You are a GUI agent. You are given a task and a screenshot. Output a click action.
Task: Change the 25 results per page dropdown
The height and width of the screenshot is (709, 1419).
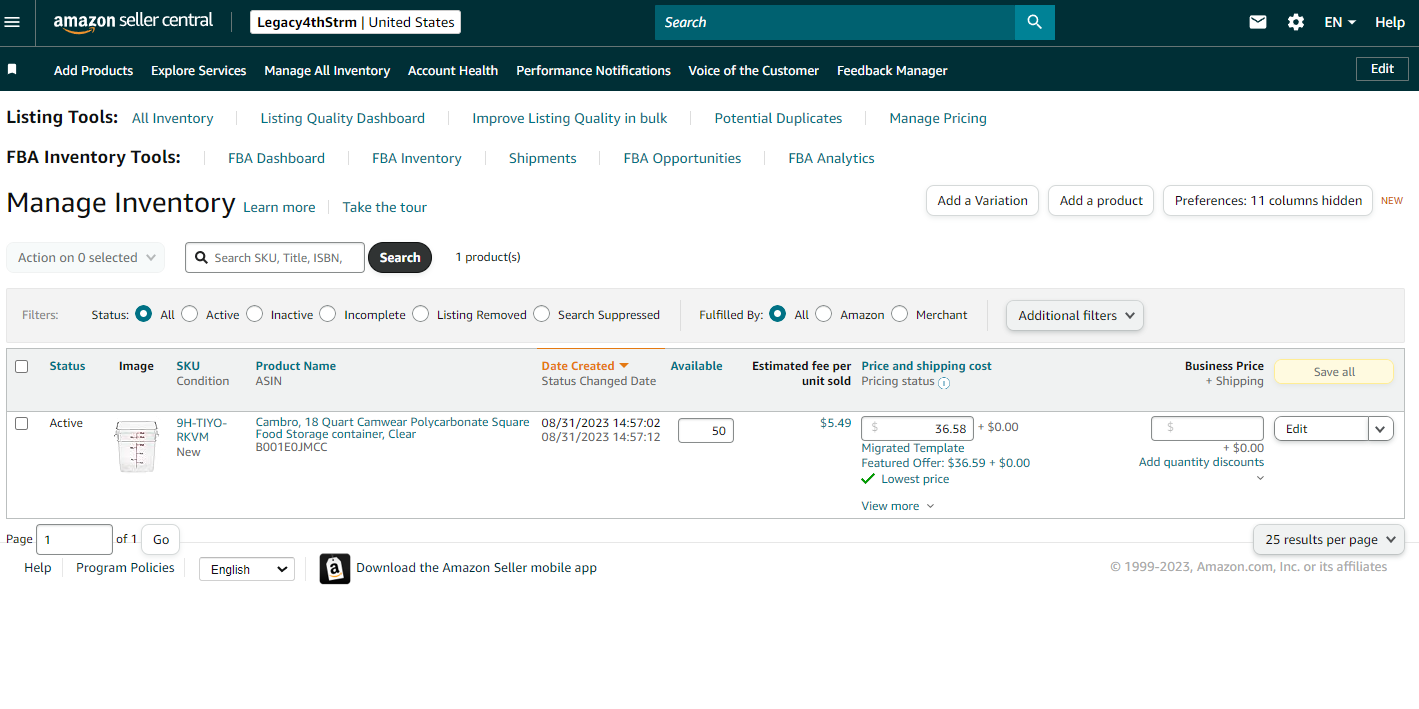pos(1329,539)
